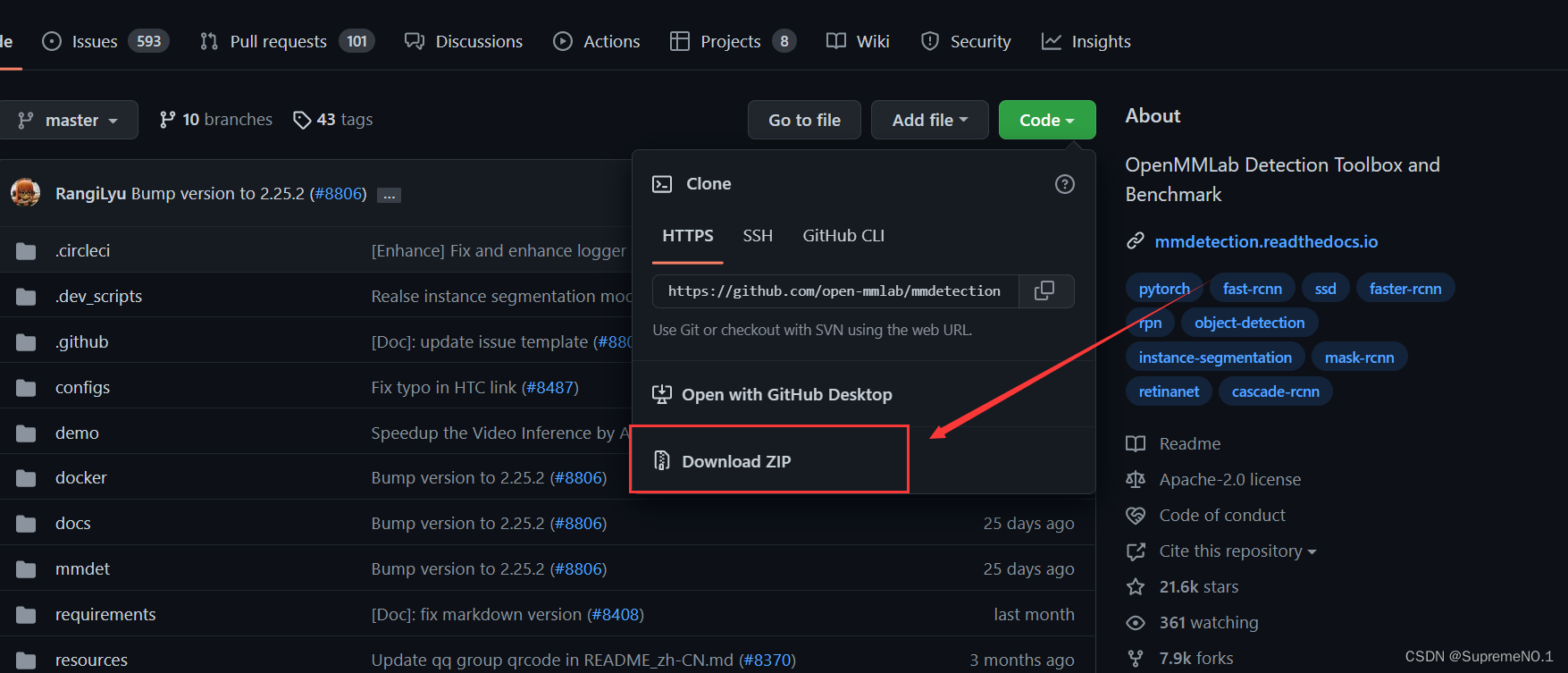Open the Actions tab

(597, 41)
